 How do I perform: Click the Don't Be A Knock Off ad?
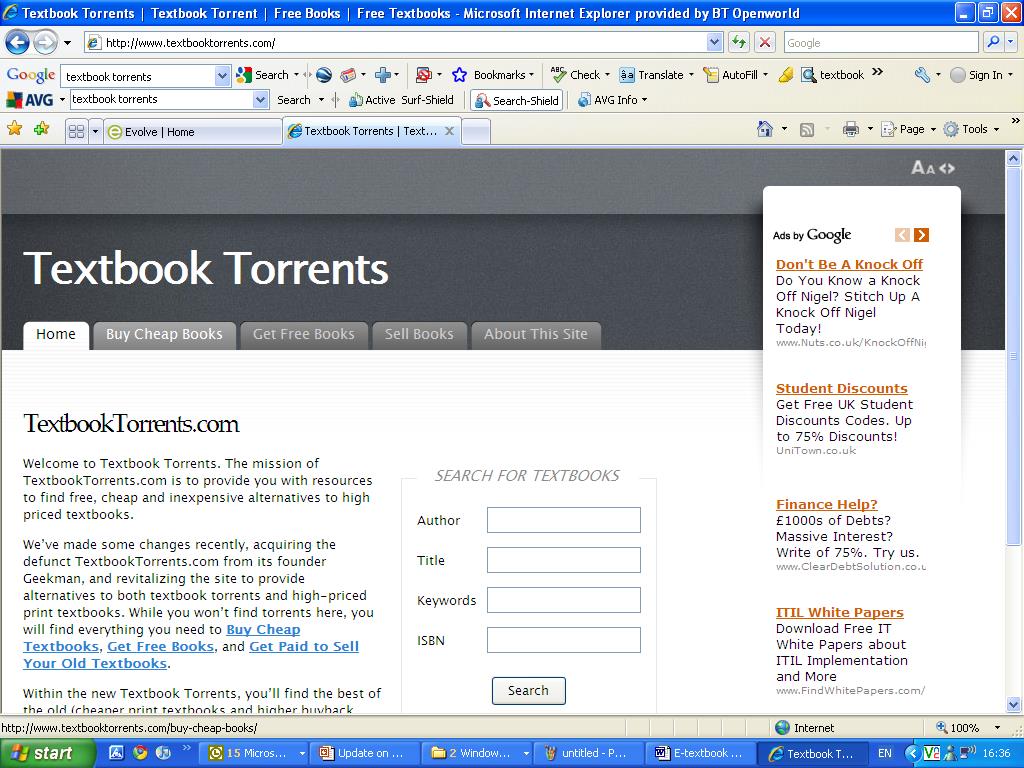coord(849,264)
